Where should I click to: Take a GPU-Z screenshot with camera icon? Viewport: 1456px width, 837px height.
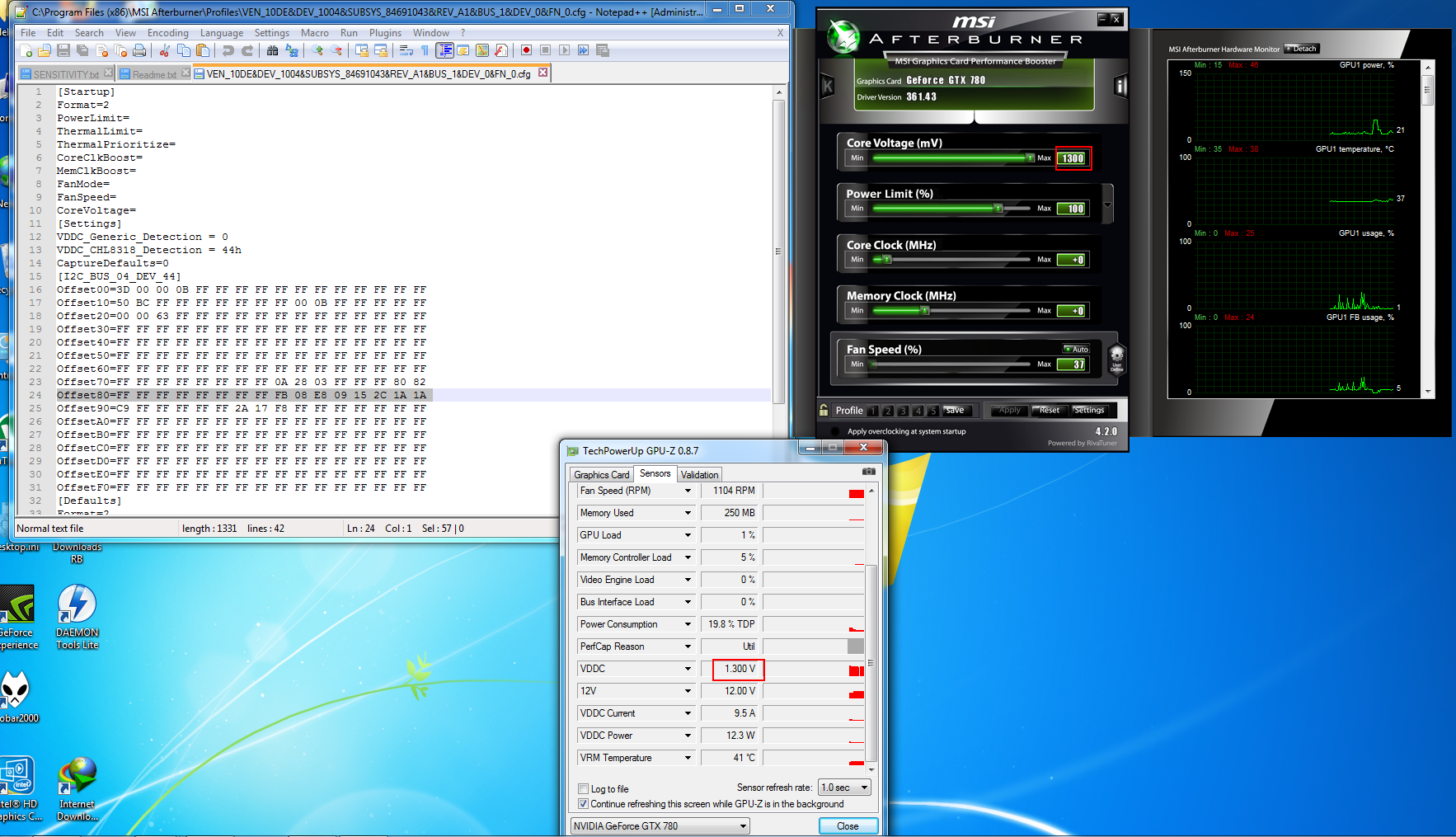click(x=868, y=472)
